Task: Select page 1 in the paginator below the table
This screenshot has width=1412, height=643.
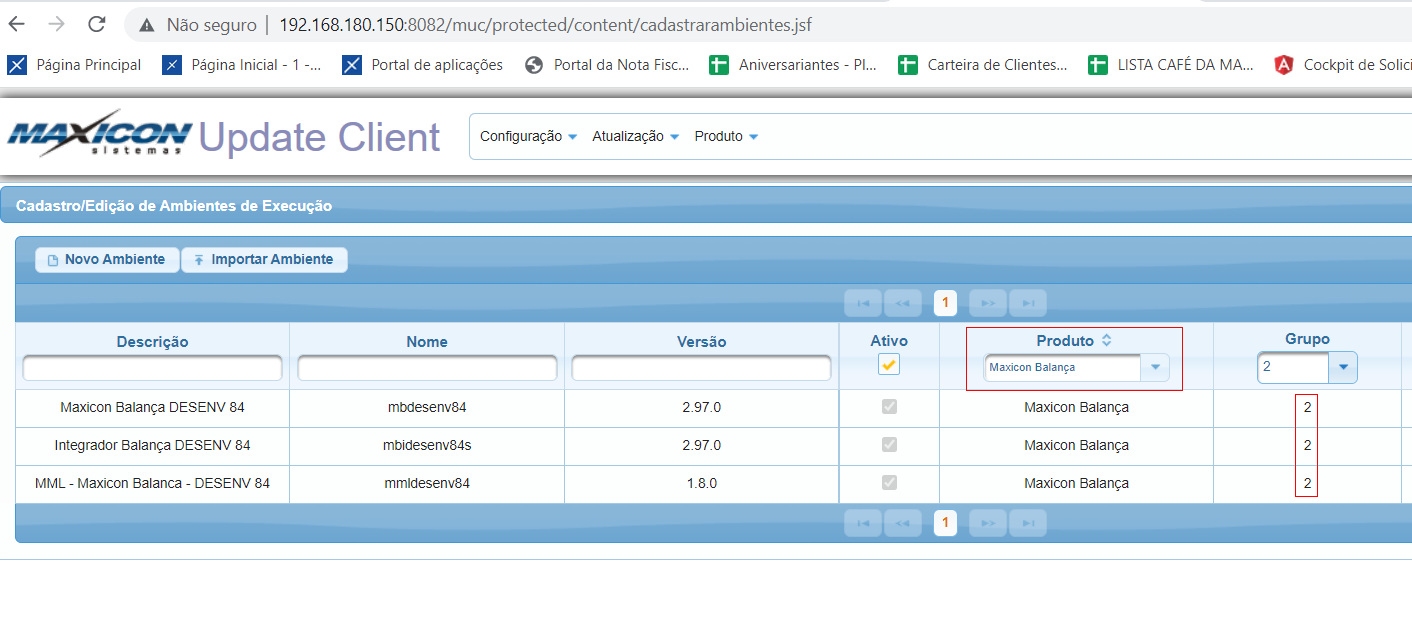Action: (x=945, y=522)
